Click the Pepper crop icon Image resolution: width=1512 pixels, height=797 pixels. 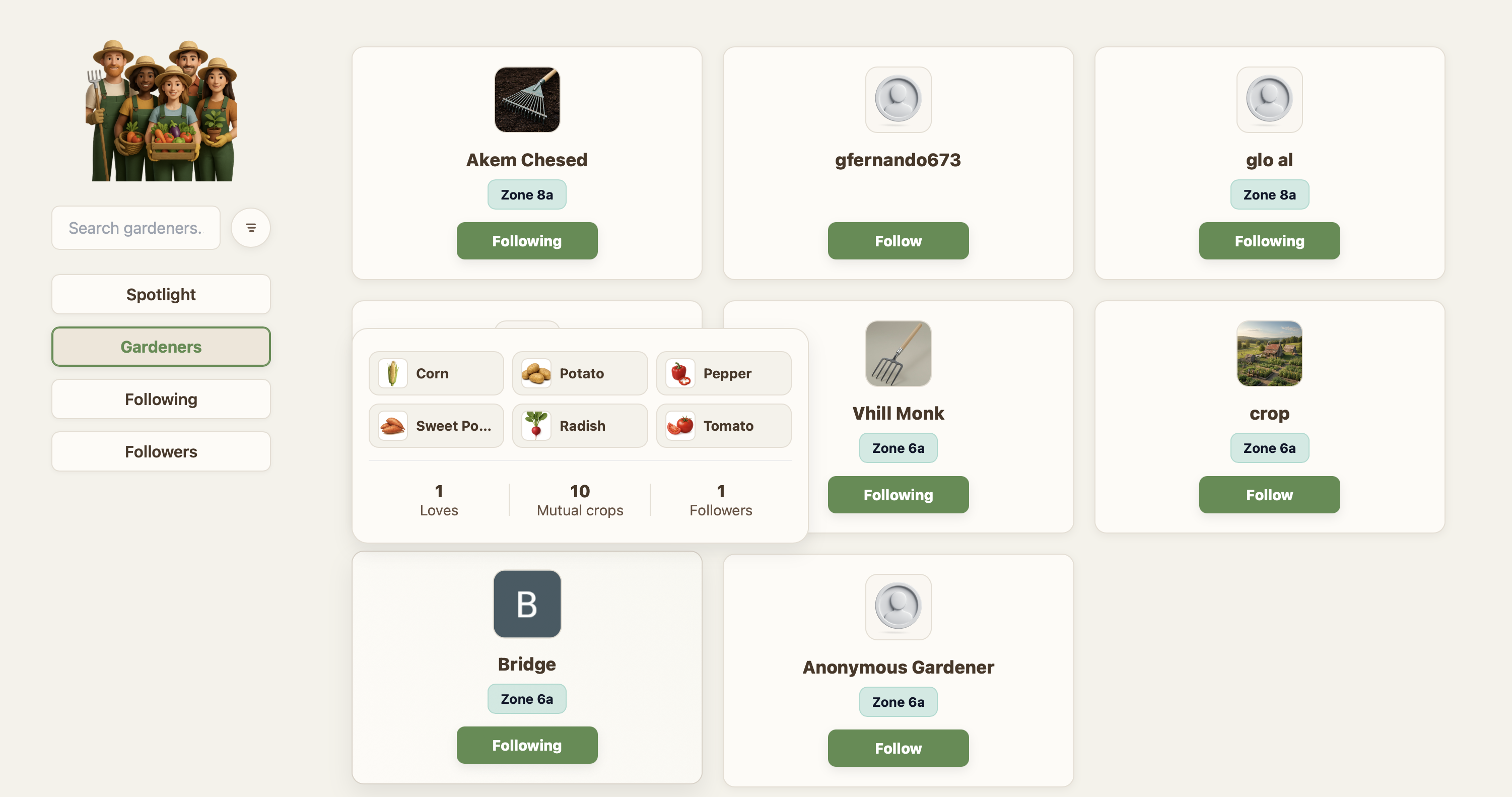click(680, 373)
